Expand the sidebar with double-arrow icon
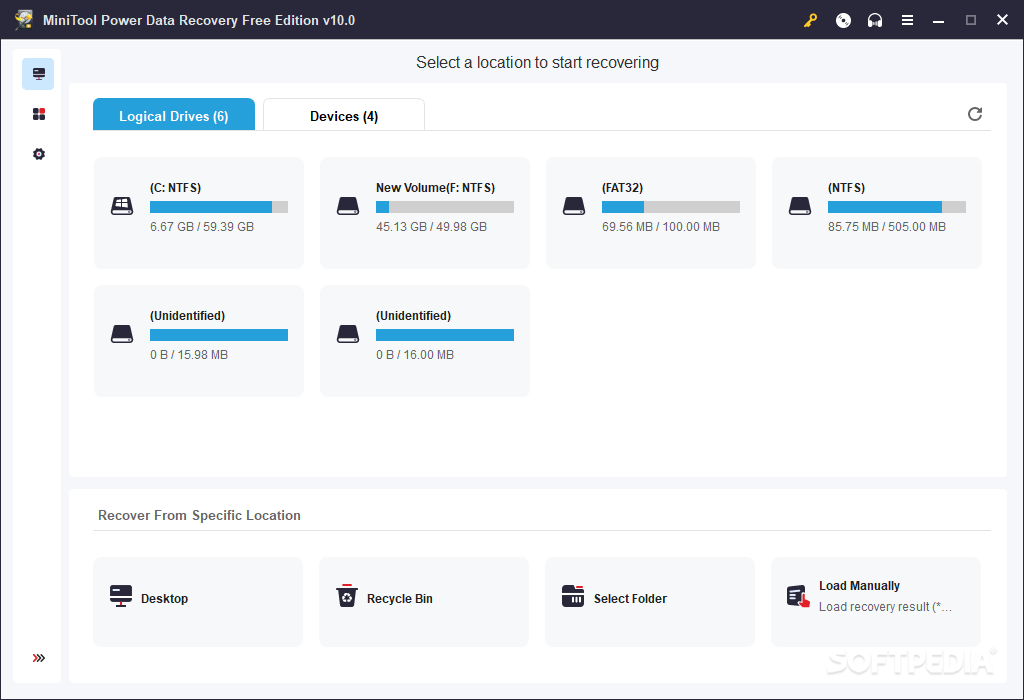 [x=39, y=658]
